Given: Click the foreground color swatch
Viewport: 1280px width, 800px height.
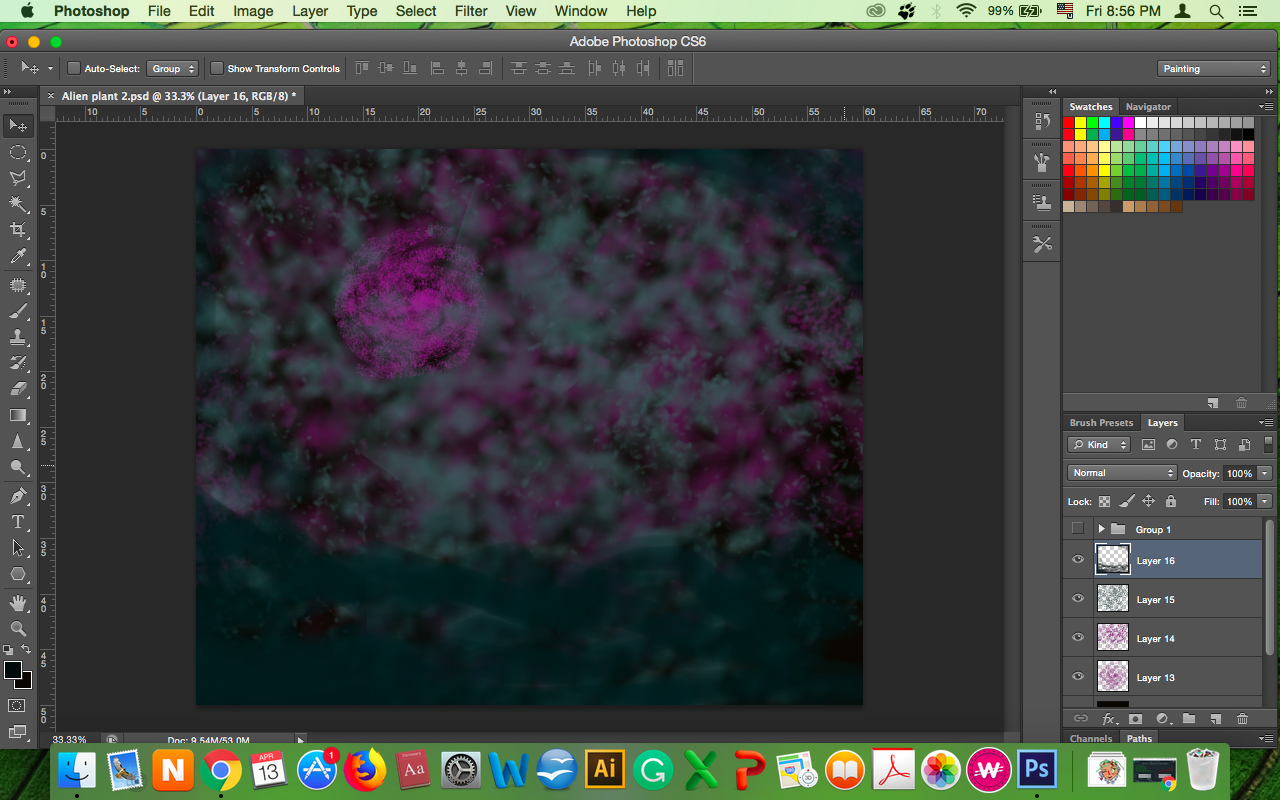Looking at the screenshot, I should pyautogui.click(x=13, y=670).
